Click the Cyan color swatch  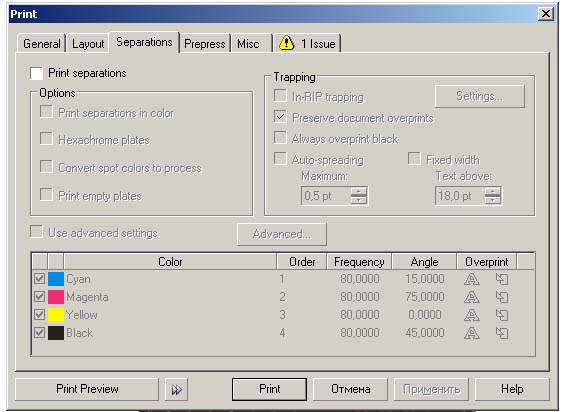coord(56,279)
